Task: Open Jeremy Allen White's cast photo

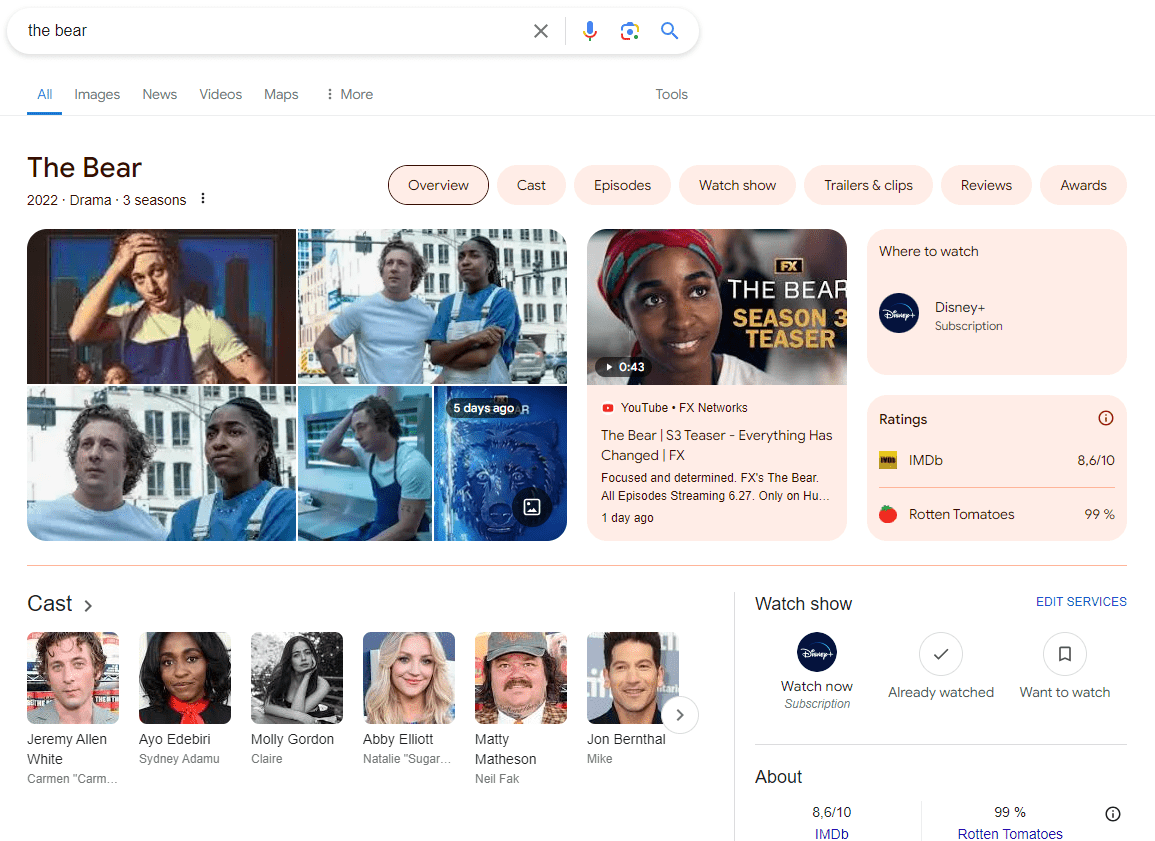Action: pos(73,678)
